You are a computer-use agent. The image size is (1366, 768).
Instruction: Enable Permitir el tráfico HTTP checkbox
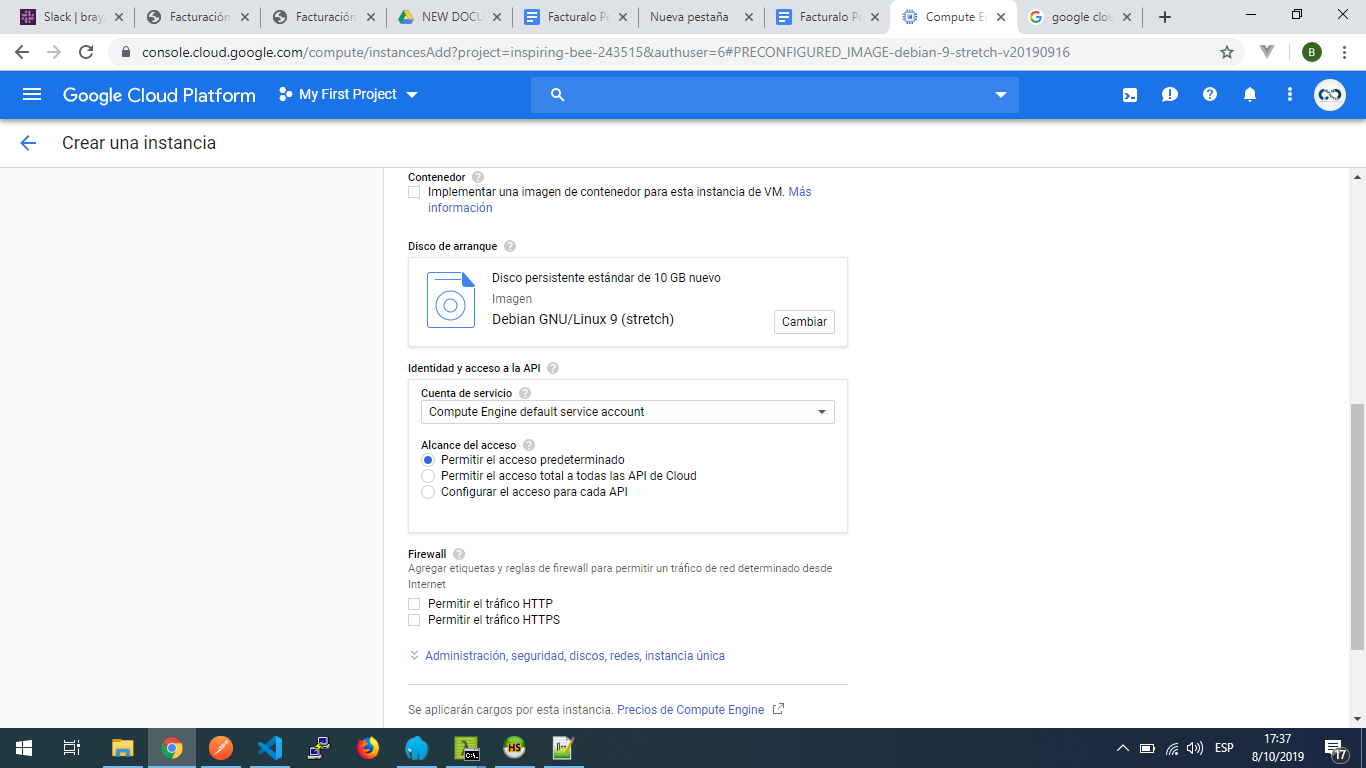point(414,604)
